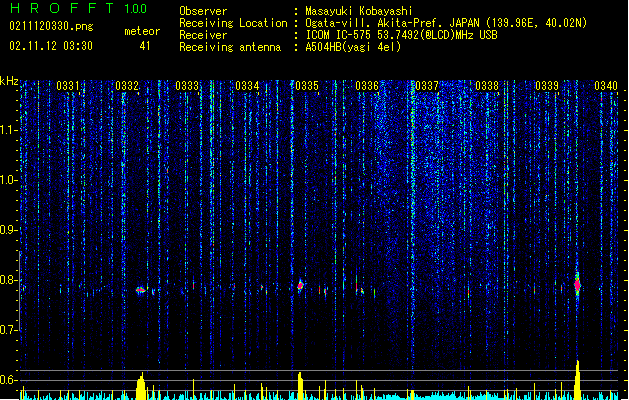Click the meteor echo just after 0332
This screenshot has width=629, height=400.
(x=140, y=290)
